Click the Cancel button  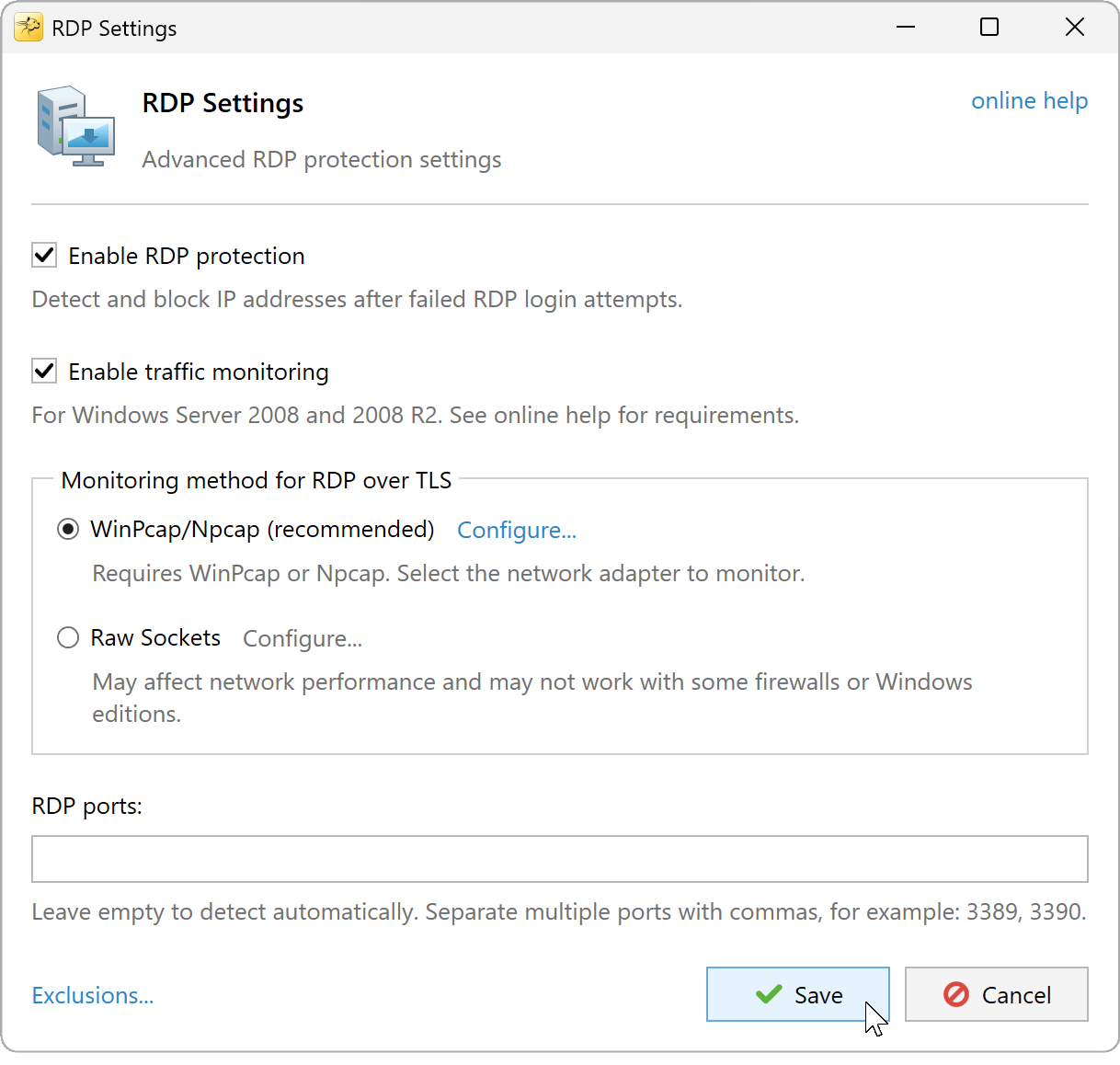(x=996, y=994)
